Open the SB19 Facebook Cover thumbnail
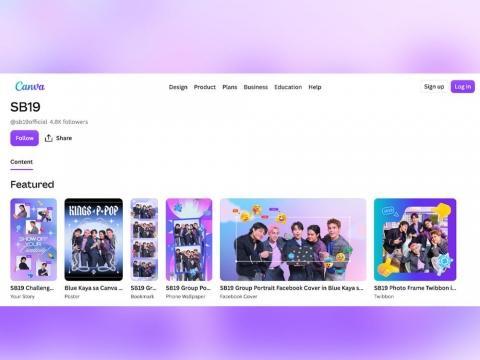 click(x=293, y=239)
